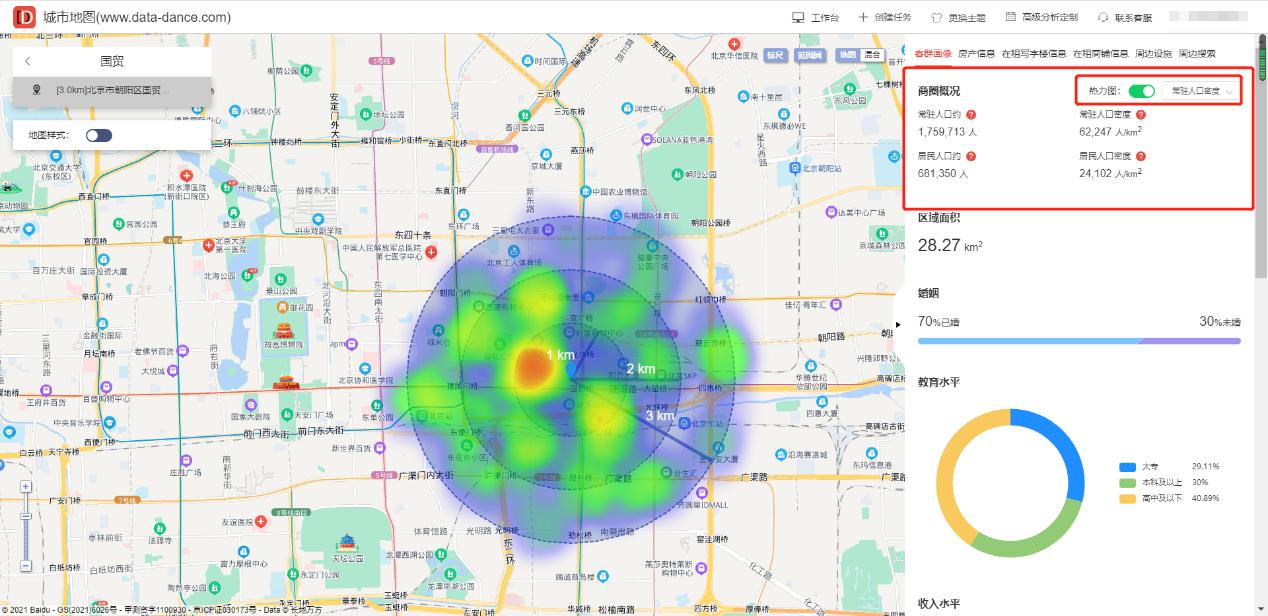Click the 681,350 人 resident value
This screenshot has height=616, width=1268.
coord(943,174)
